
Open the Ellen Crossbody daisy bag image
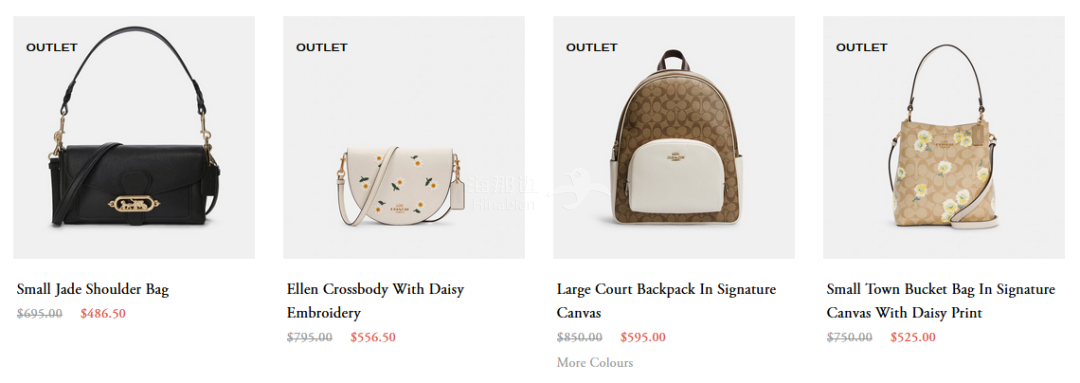tap(404, 137)
